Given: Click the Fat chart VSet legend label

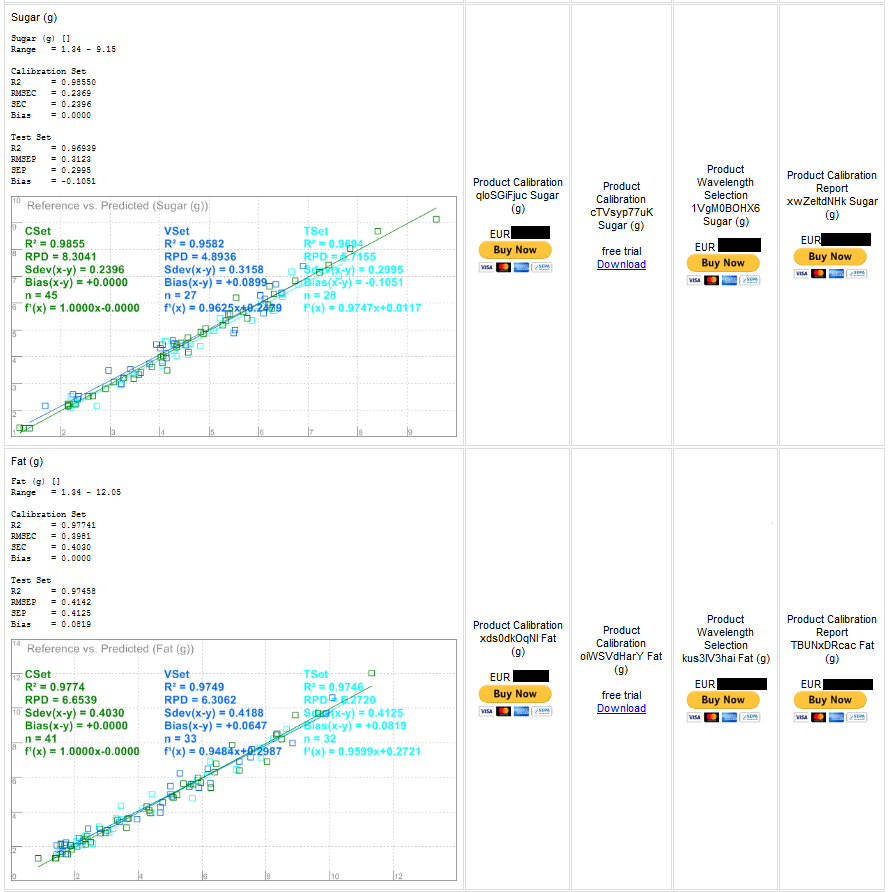Looking at the screenshot, I should pyautogui.click(x=176, y=674).
